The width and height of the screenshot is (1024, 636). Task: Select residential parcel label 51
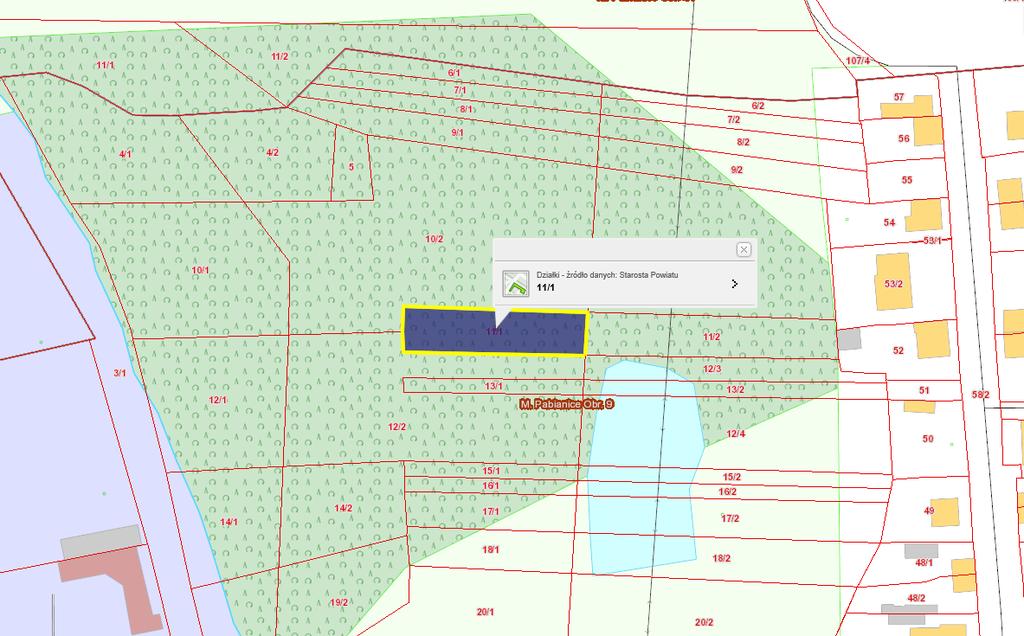[924, 390]
